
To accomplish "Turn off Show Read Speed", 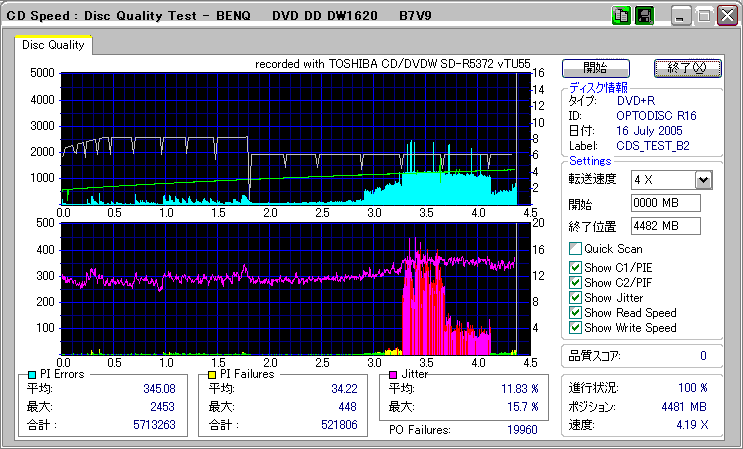I will 575,313.
